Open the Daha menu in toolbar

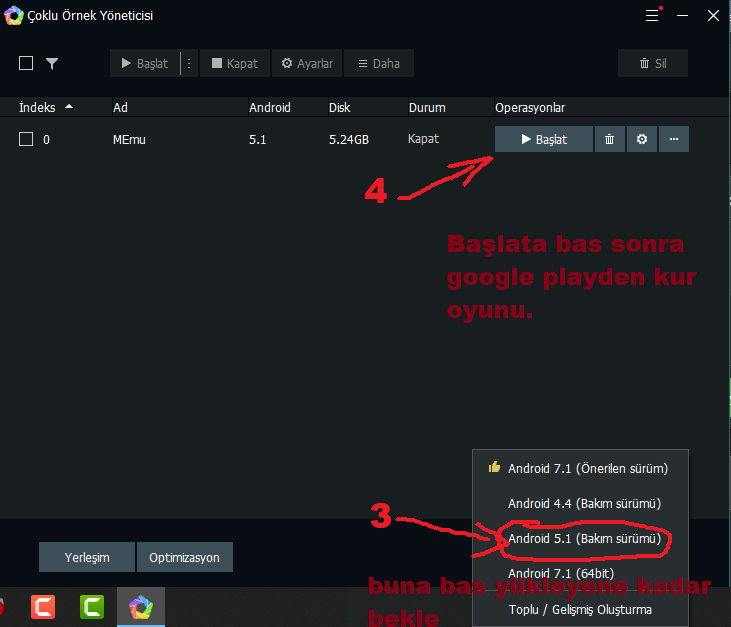tap(379, 63)
